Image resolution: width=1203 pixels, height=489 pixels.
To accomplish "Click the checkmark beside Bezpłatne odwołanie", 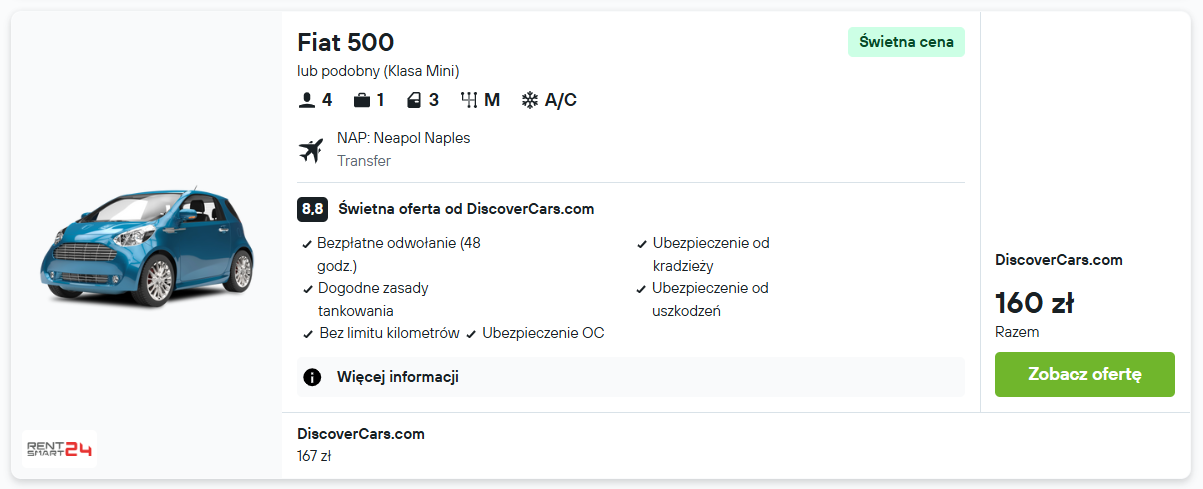I will click(x=308, y=244).
